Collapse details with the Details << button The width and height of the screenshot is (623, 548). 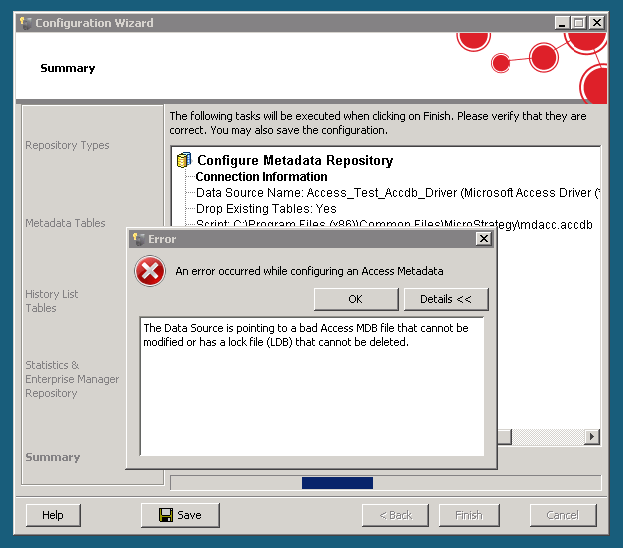[x=446, y=299]
